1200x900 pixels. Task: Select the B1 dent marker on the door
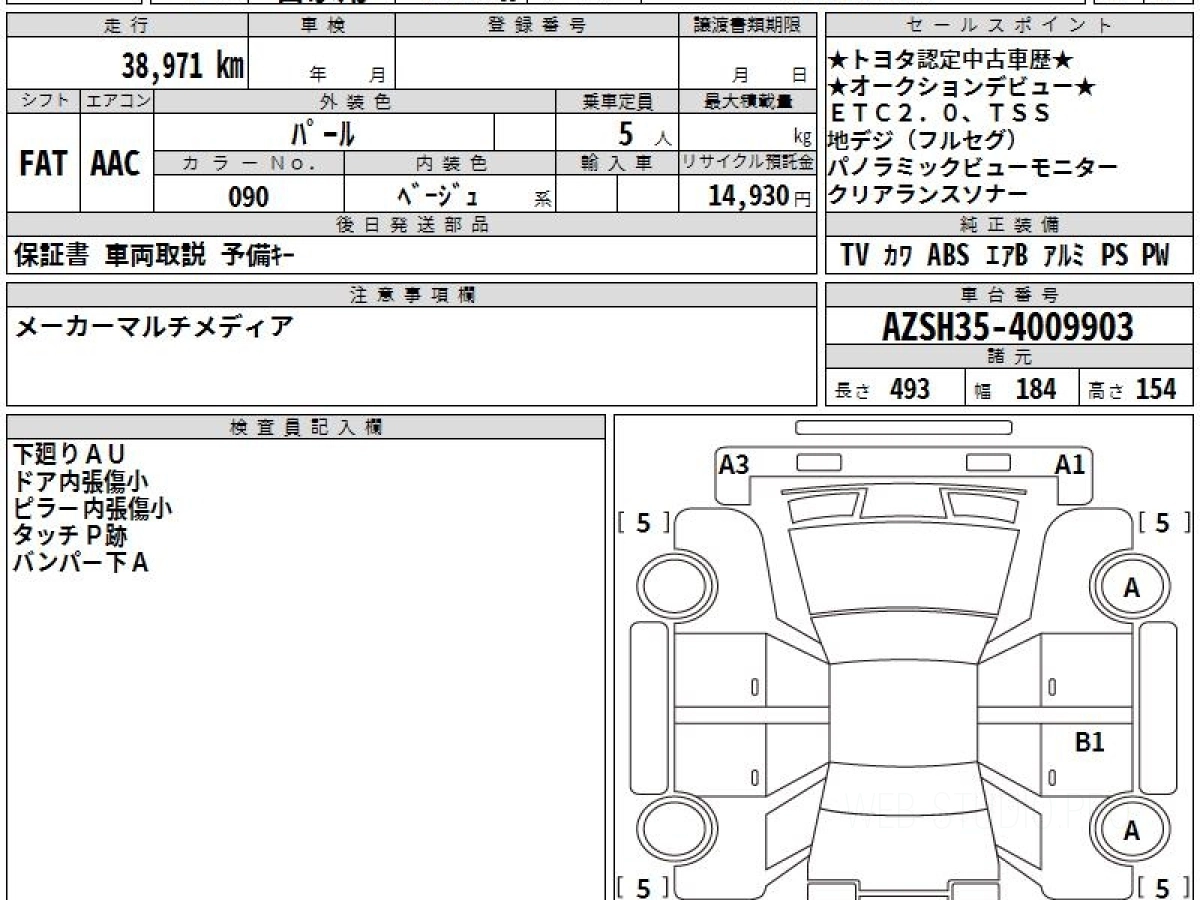(1089, 742)
